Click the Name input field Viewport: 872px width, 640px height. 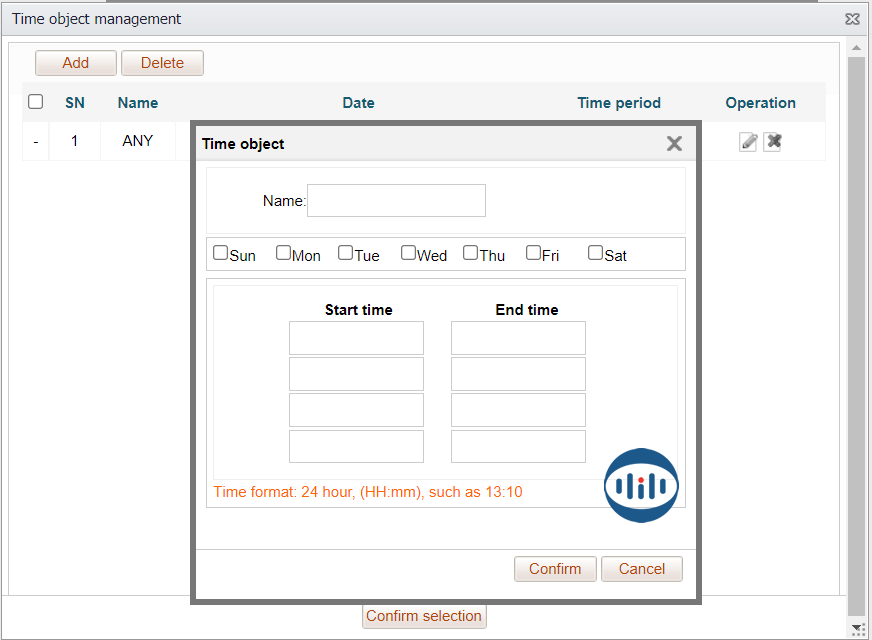pyautogui.click(x=396, y=200)
